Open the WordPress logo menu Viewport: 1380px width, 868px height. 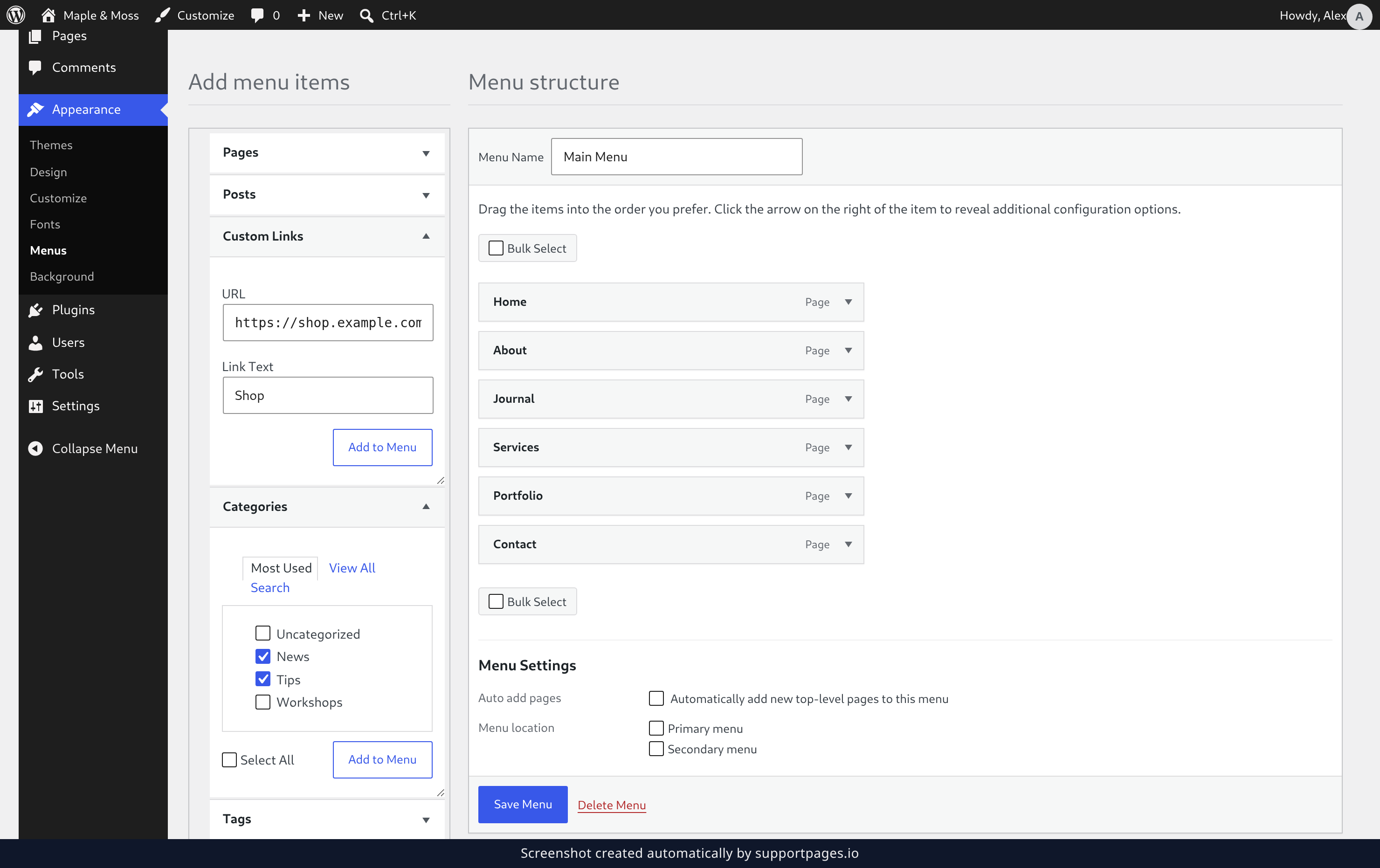(15, 15)
